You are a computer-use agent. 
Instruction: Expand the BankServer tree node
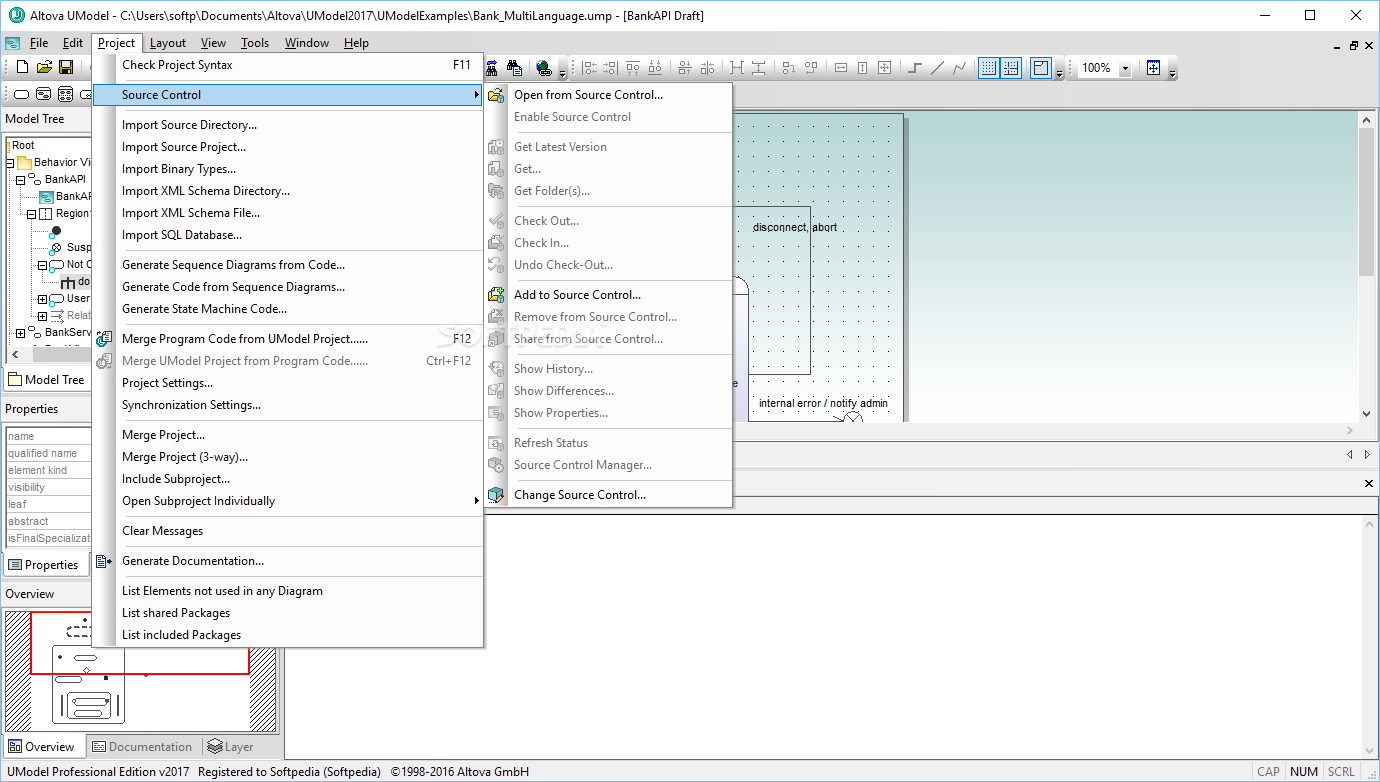pos(20,333)
